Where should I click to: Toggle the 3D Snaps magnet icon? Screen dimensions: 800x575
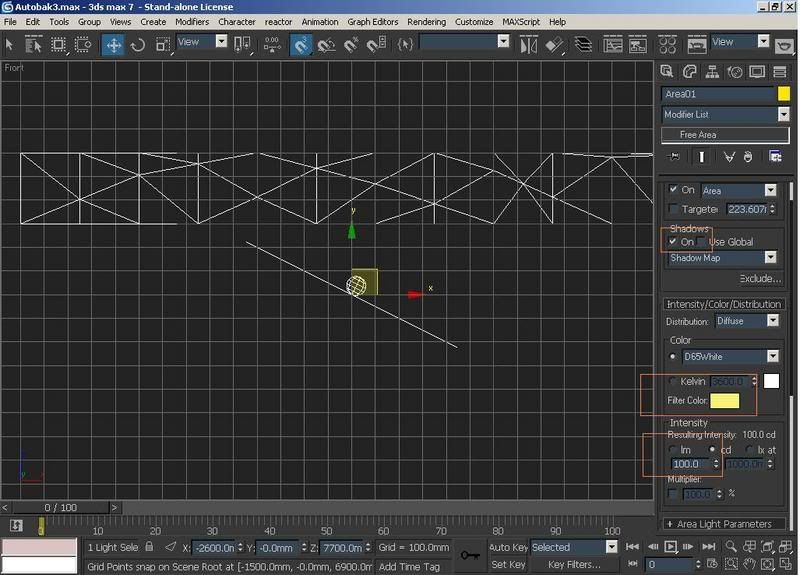[301, 44]
